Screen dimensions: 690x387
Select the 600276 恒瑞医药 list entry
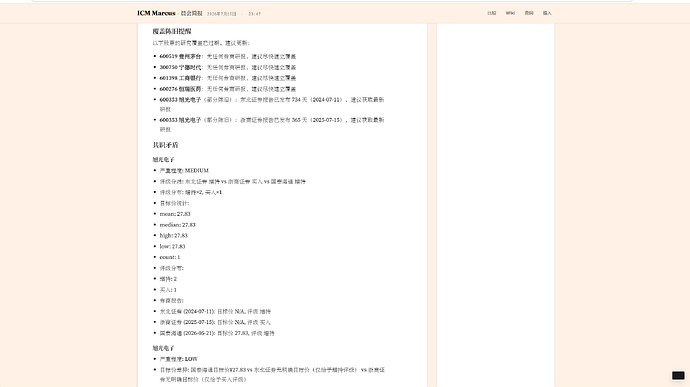[228, 89]
